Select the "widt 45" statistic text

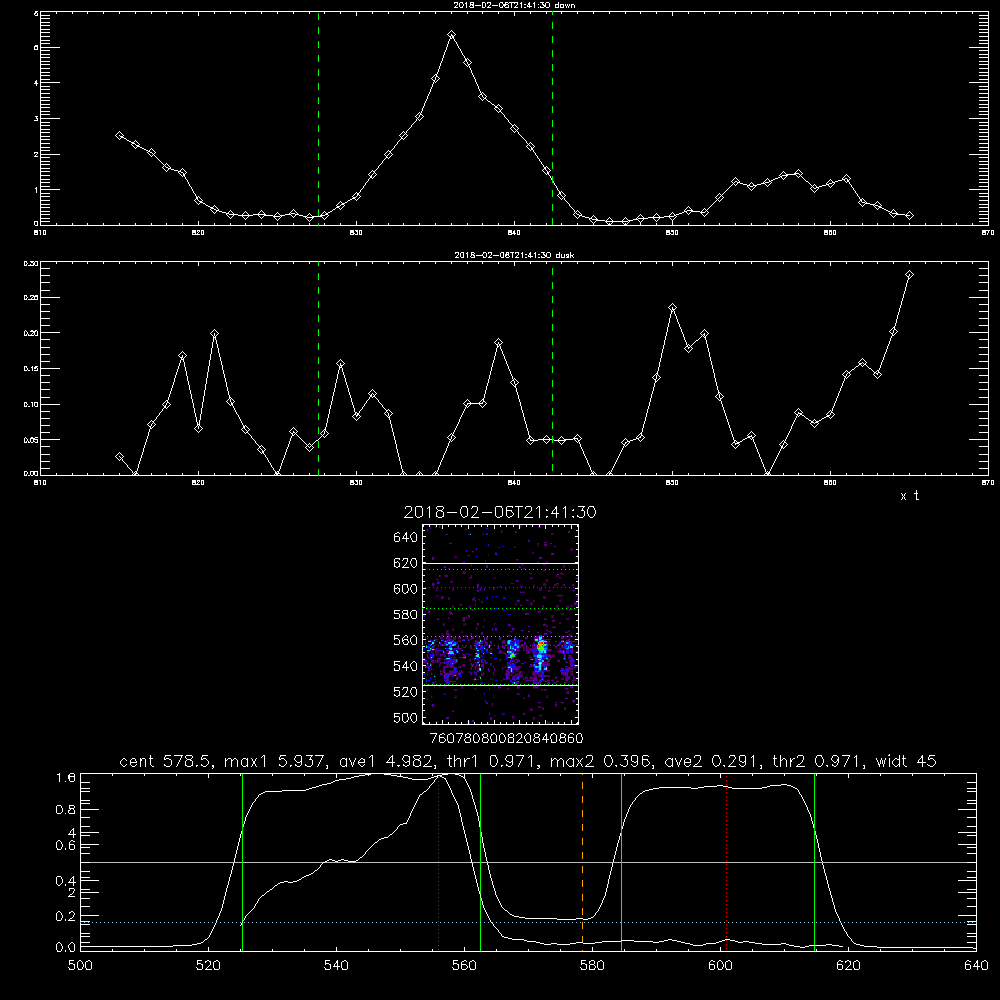[x=906, y=761]
